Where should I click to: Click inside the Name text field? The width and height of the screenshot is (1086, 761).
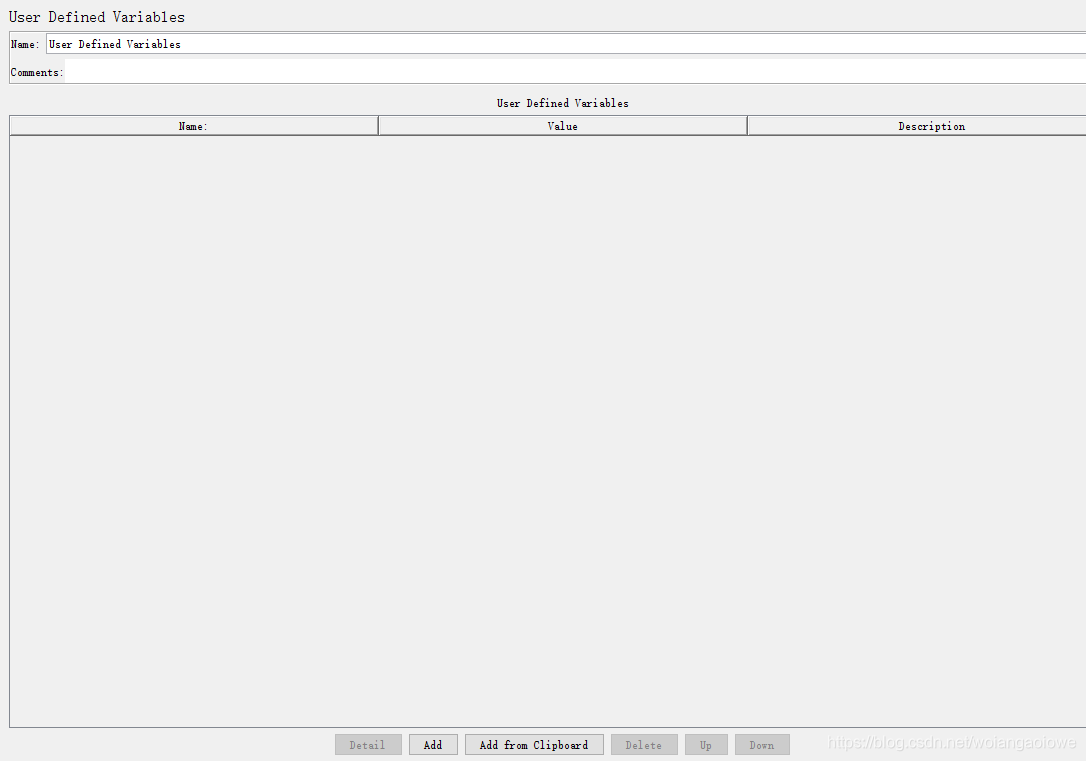tap(400, 44)
